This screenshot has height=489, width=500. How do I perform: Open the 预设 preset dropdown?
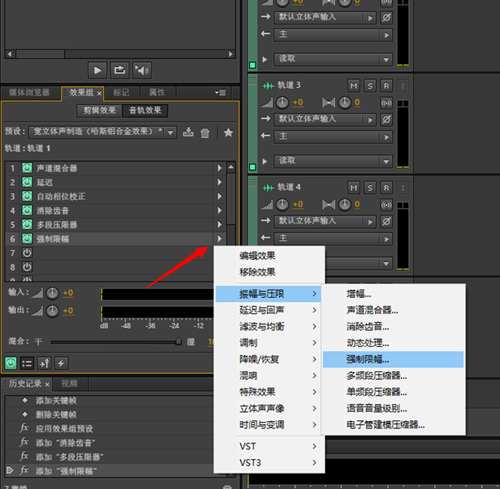click(x=103, y=132)
